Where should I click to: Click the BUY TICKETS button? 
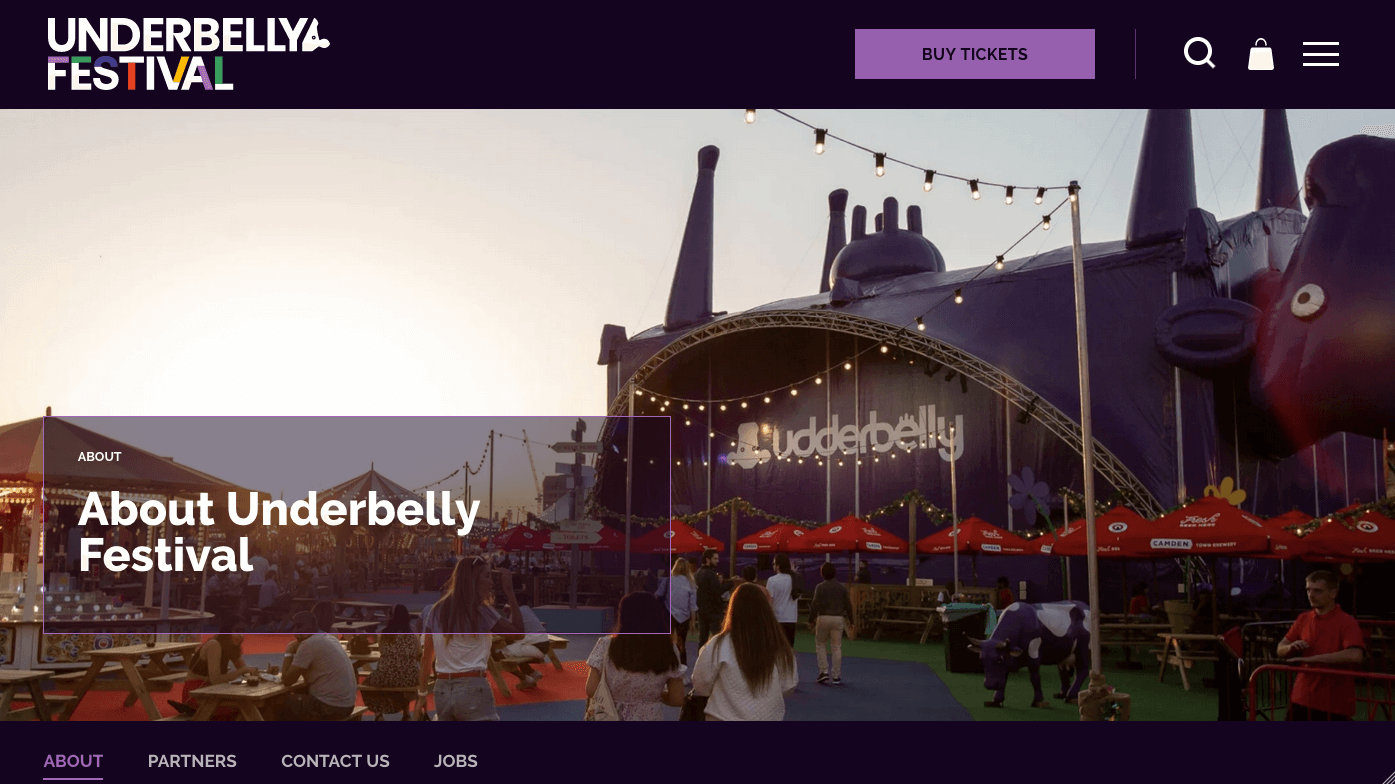(x=974, y=54)
